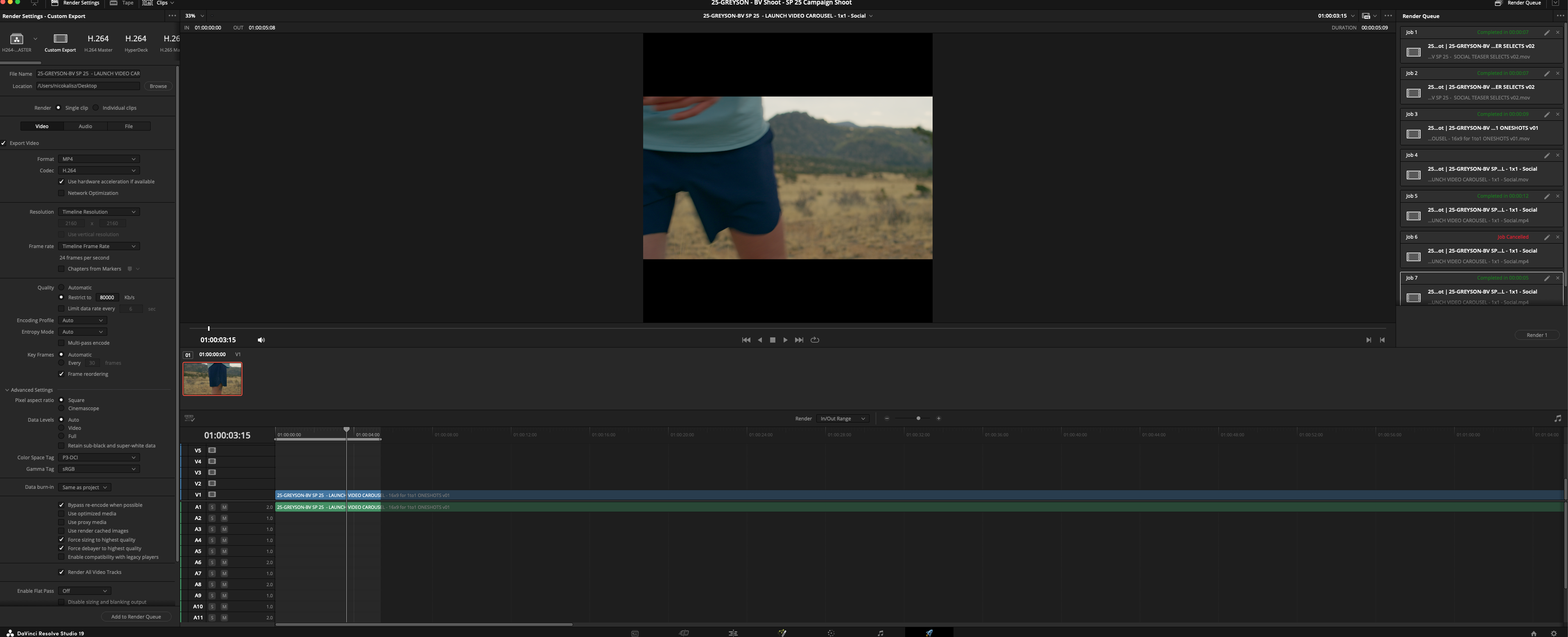1568x637 pixels.
Task: Enable Use proxy media checkbox
Action: click(61, 522)
